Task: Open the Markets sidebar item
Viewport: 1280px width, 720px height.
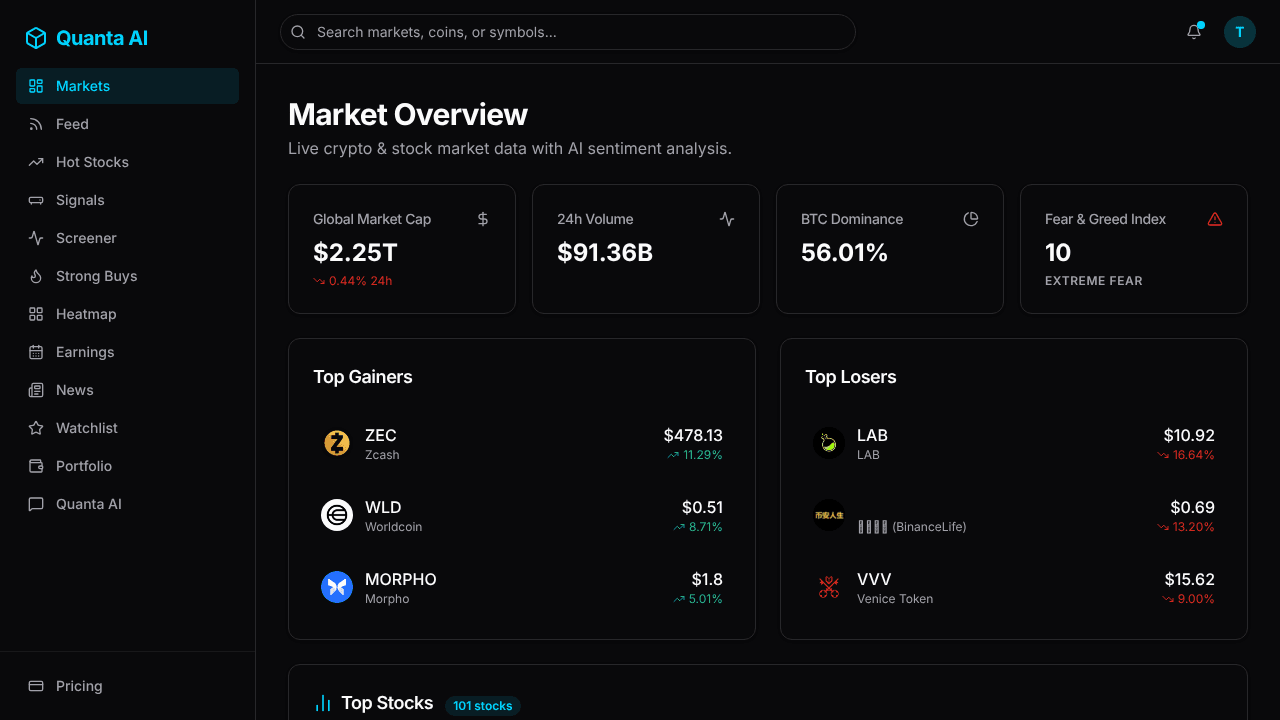Action: pyautogui.click(x=127, y=86)
